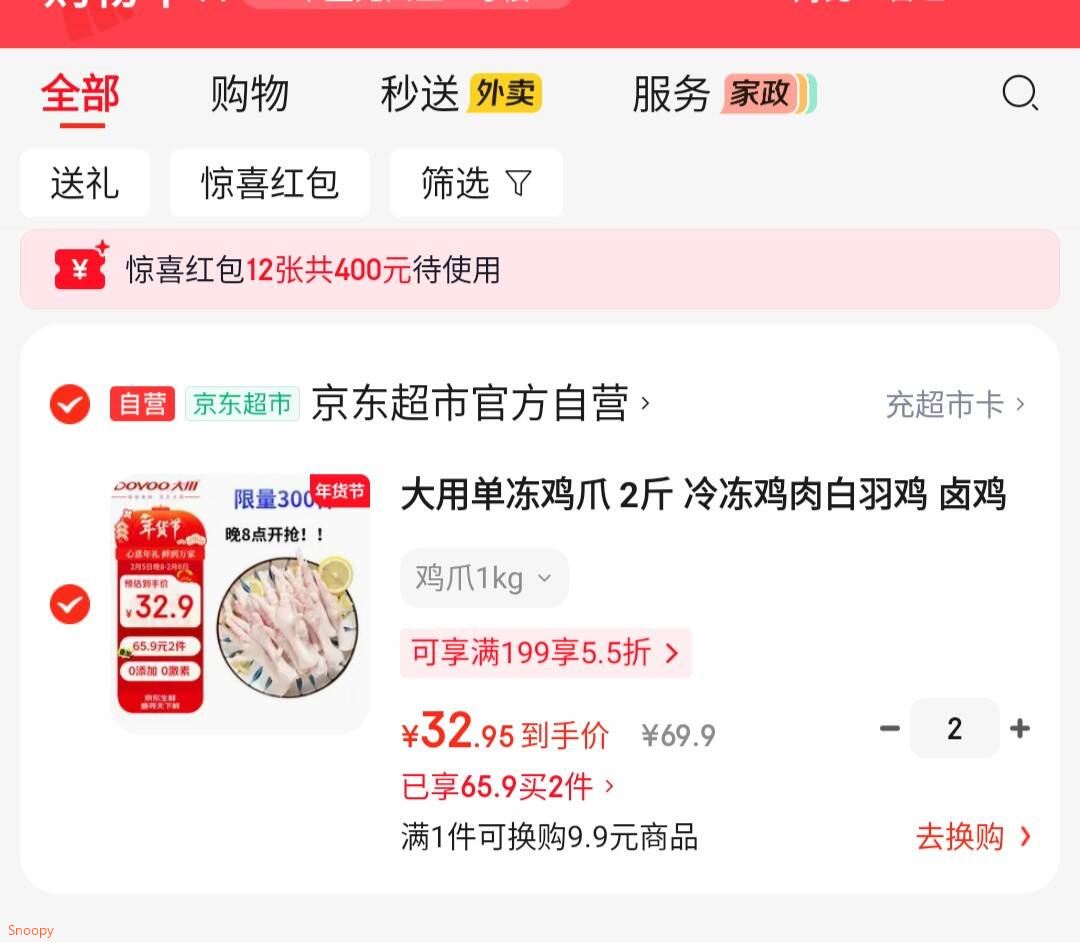1080x942 pixels.
Task: Switch to the 秒送 tab
Action: coord(419,94)
